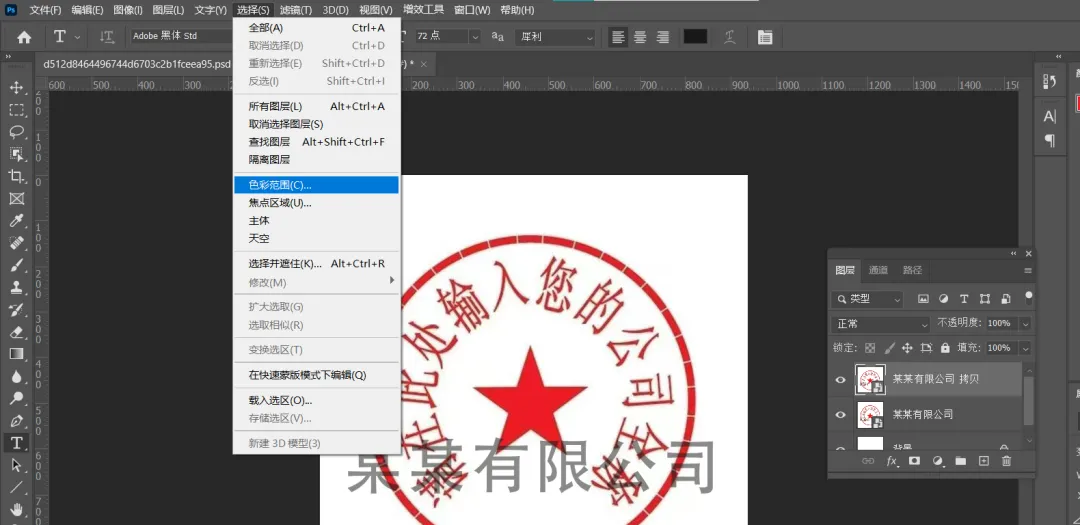Open the 滤镜(T) menu
This screenshot has height=525, width=1080.
296,10
